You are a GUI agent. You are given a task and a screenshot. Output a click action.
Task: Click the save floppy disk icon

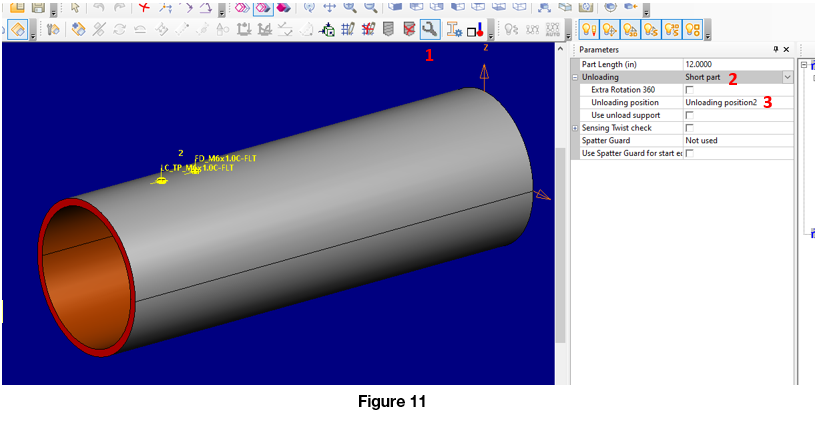click(x=38, y=7)
